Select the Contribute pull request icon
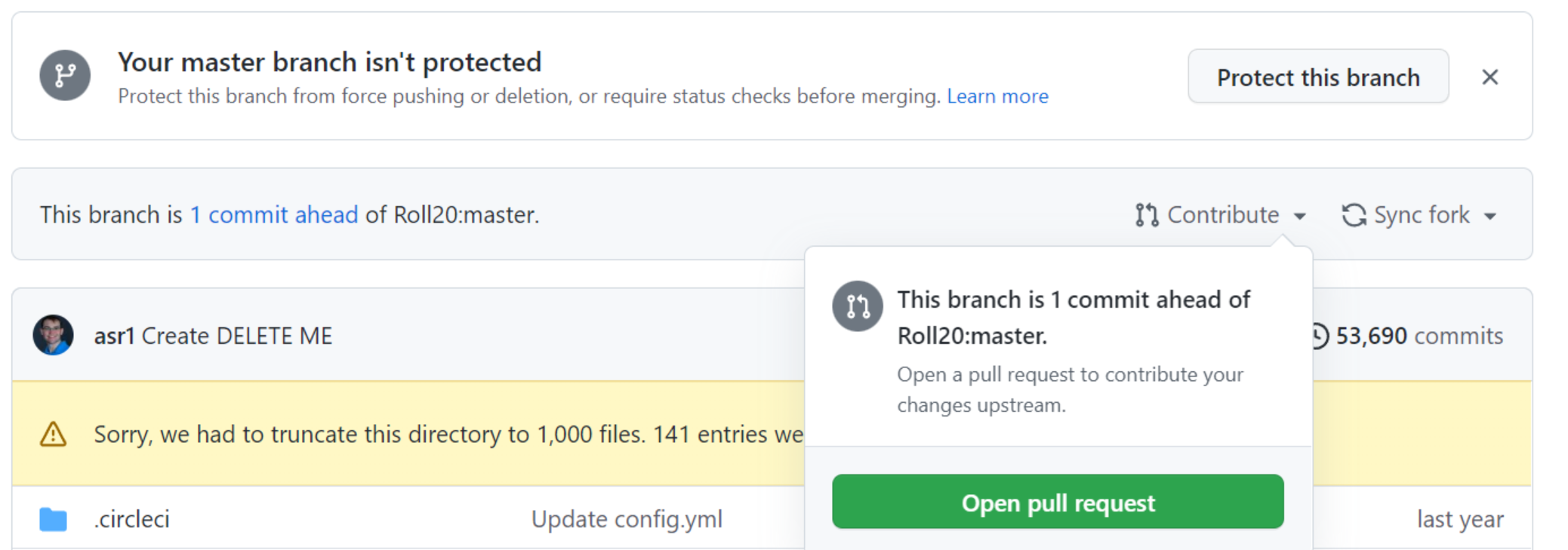 point(1146,214)
